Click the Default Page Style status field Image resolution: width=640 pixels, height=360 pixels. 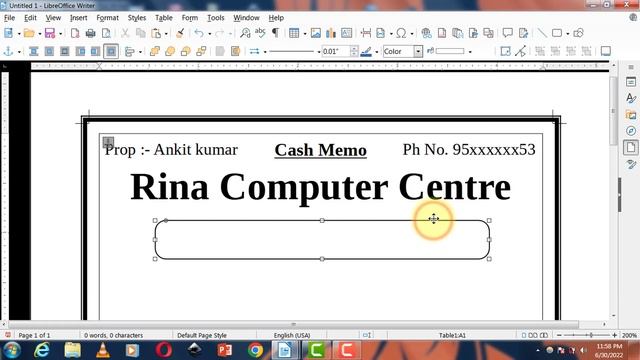click(x=202, y=335)
